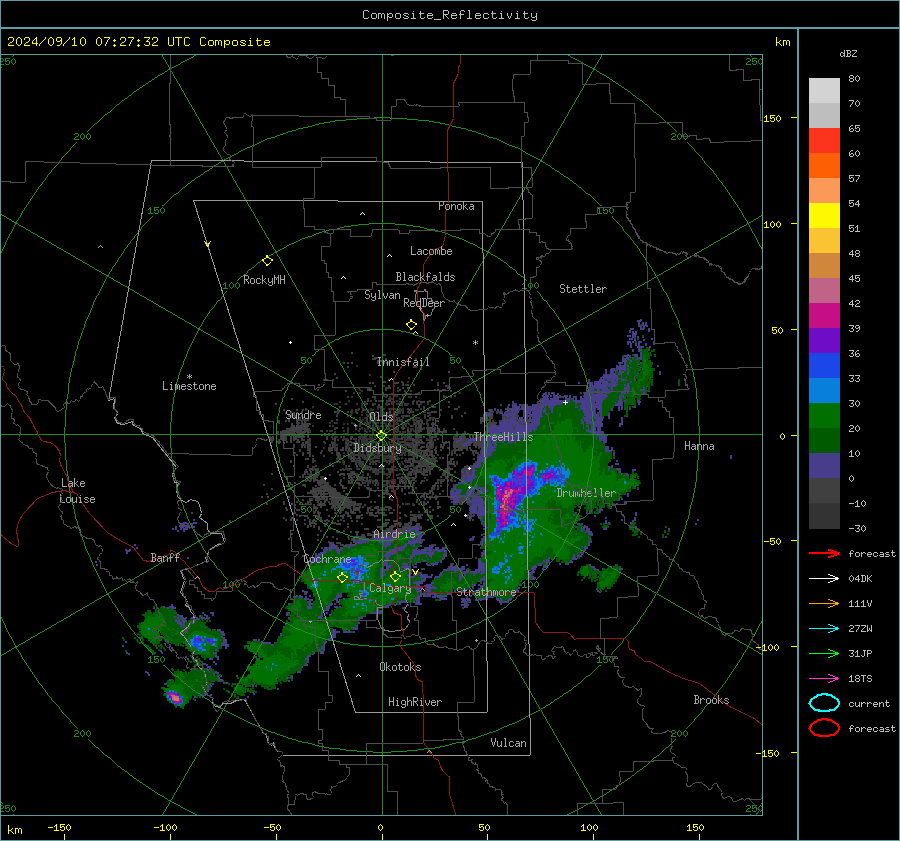Click the blue echo patch beside Cochrane
Viewport: 900px width, 841px height.
(x=356, y=567)
